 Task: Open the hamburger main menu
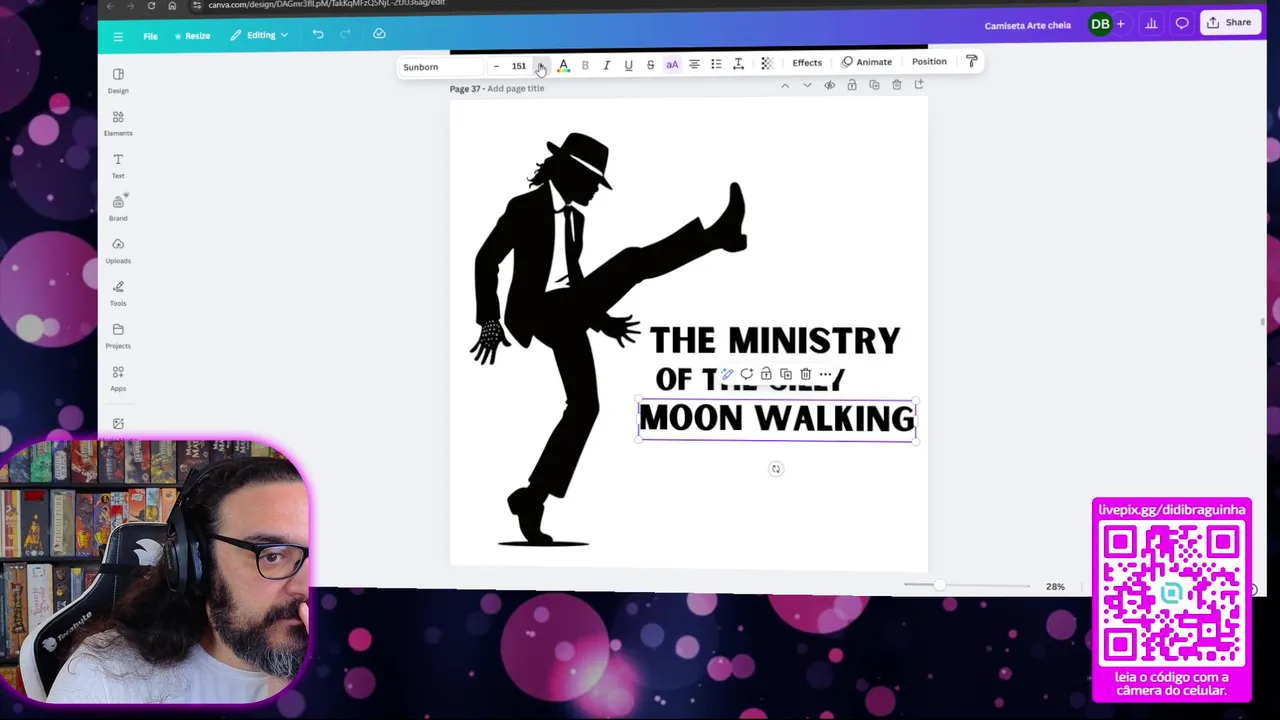118,36
